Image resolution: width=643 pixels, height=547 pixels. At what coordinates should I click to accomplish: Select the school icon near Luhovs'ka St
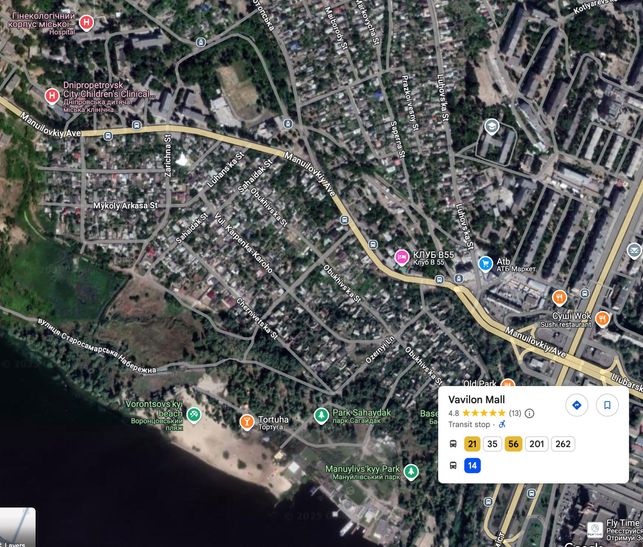tap(491, 127)
